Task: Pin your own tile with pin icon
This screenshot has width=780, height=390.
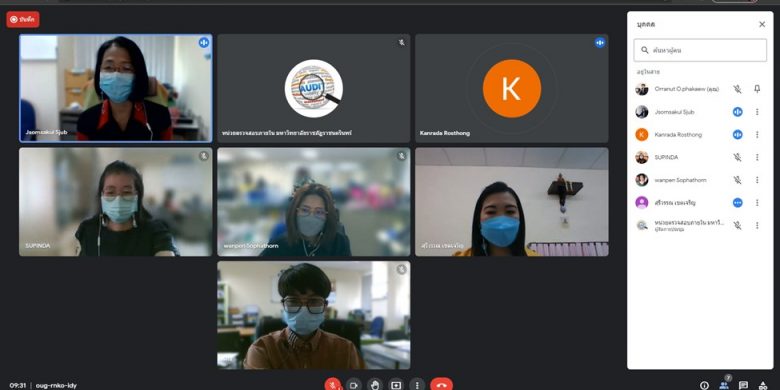Action: click(757, 89)
